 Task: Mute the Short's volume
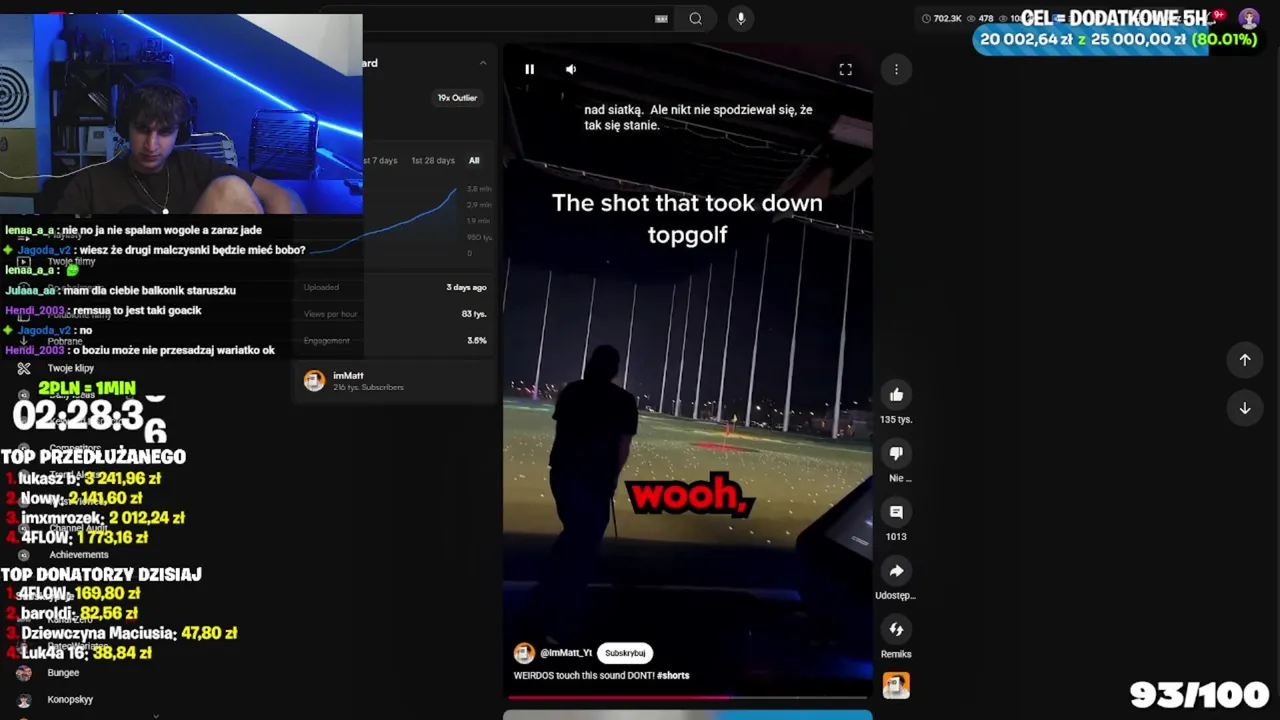571,69
